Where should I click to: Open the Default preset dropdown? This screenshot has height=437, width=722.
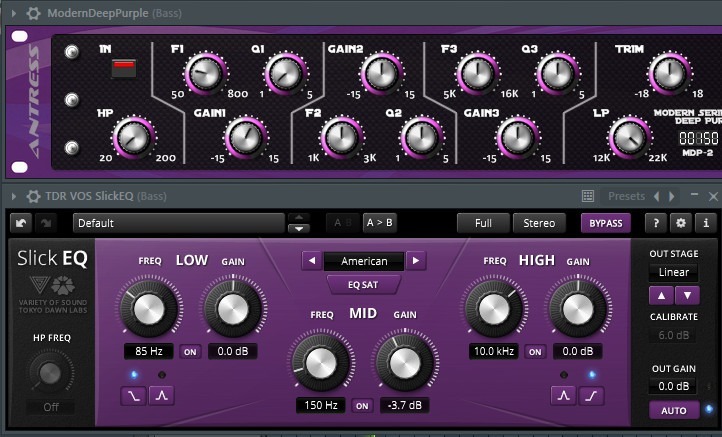[x=179, y=223]
